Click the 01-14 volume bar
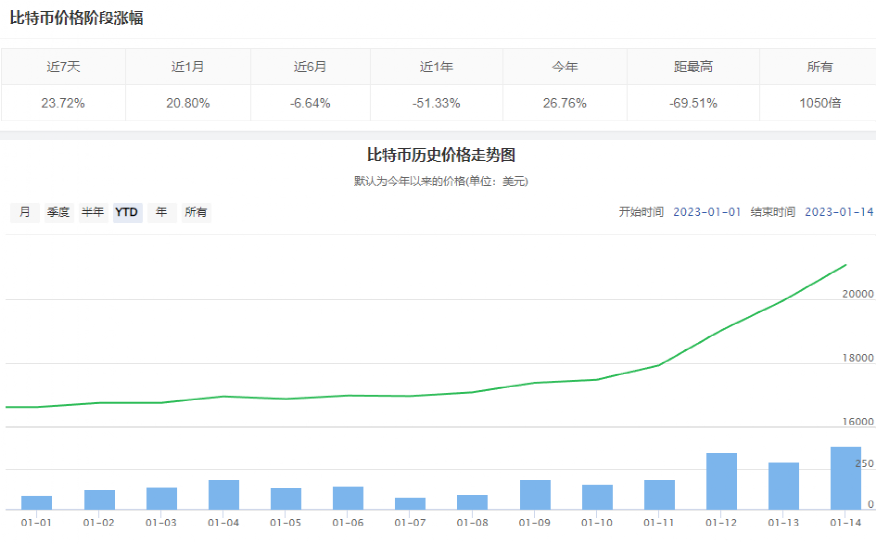Image resolution: width=876 pixels, height=545 pixels. coord(846,478)
